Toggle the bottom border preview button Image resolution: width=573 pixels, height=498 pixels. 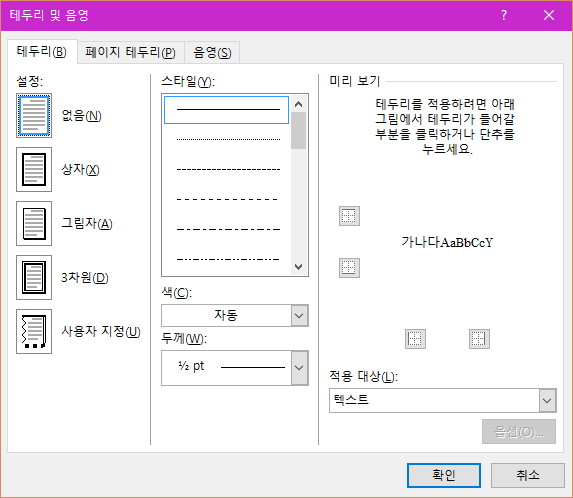pos(349,268)
